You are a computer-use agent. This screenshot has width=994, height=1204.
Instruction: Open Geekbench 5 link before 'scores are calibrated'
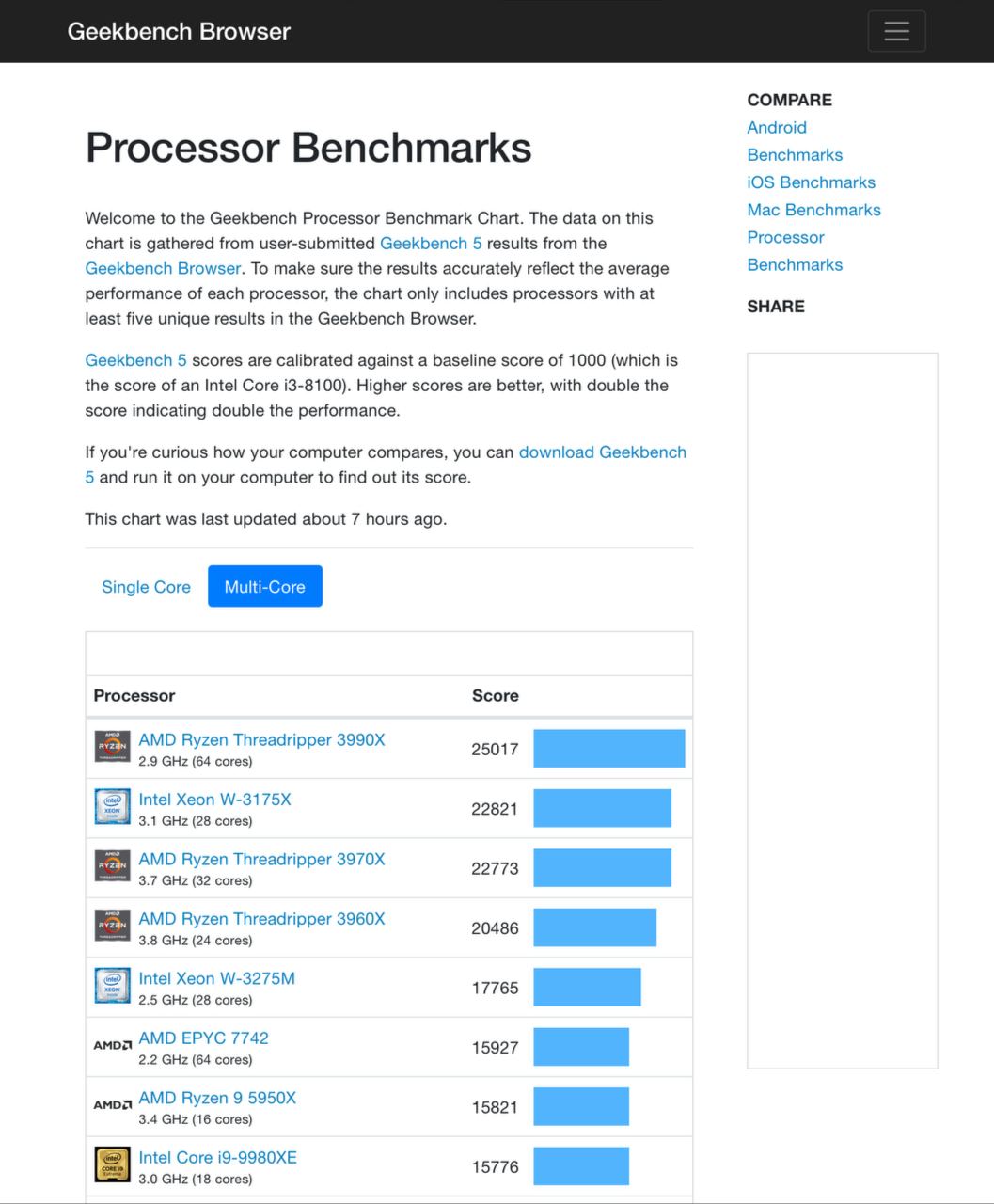135,360
